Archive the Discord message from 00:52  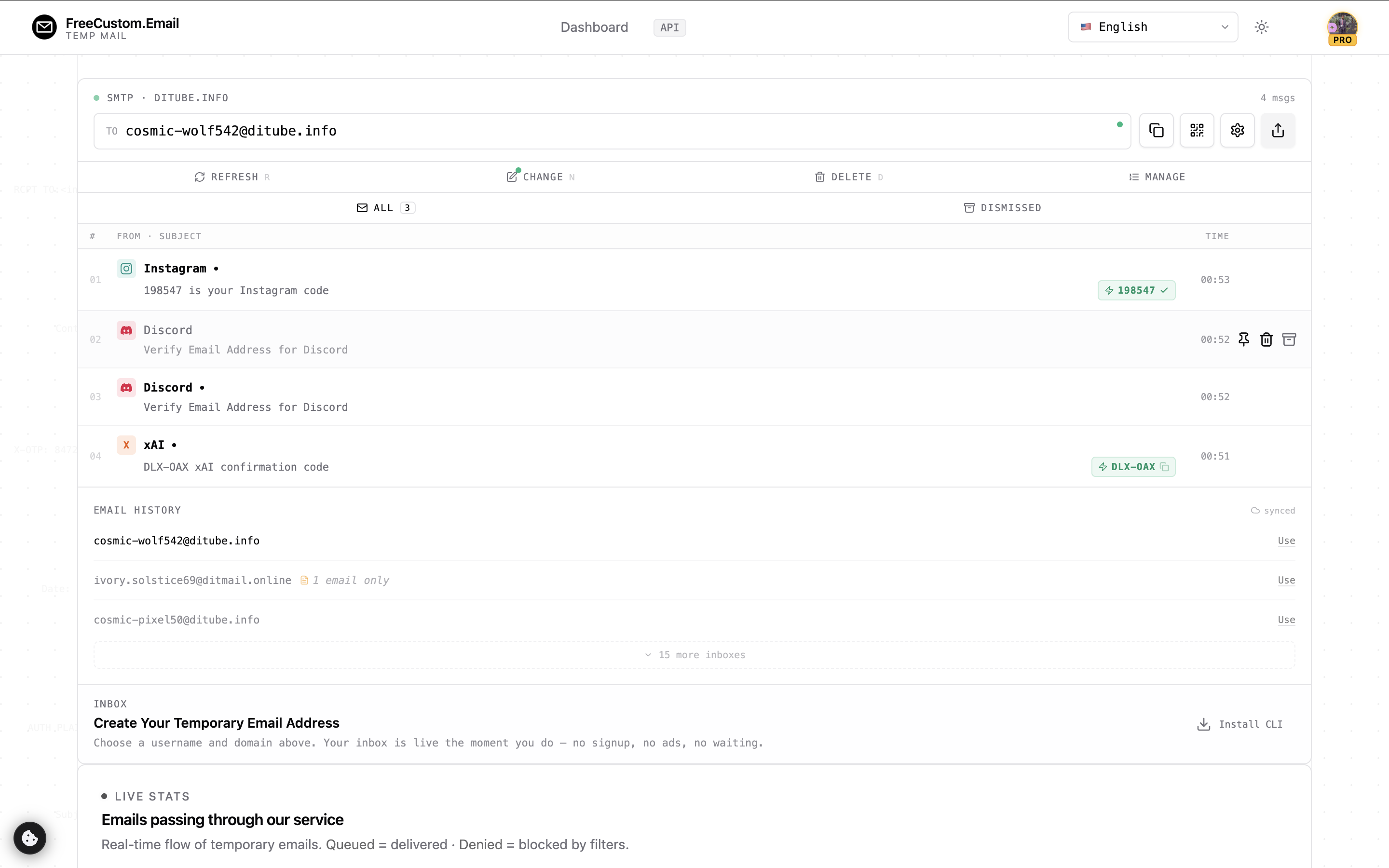coord(1289,339)
